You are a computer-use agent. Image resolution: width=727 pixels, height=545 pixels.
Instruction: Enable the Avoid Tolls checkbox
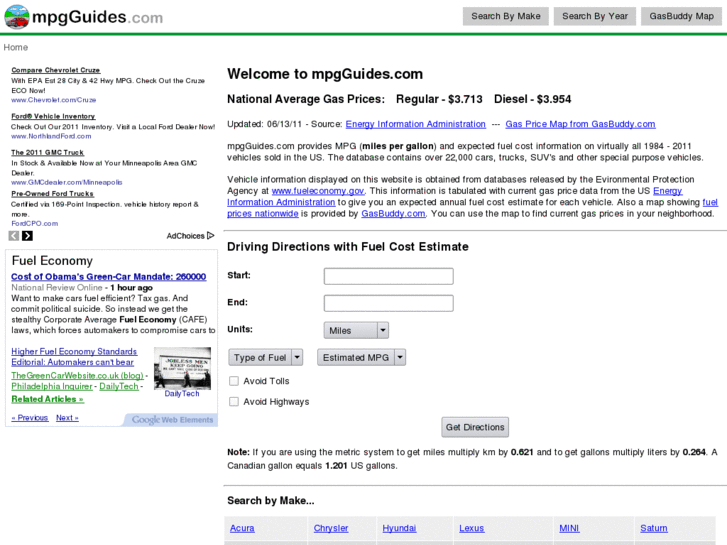[234, 381]
